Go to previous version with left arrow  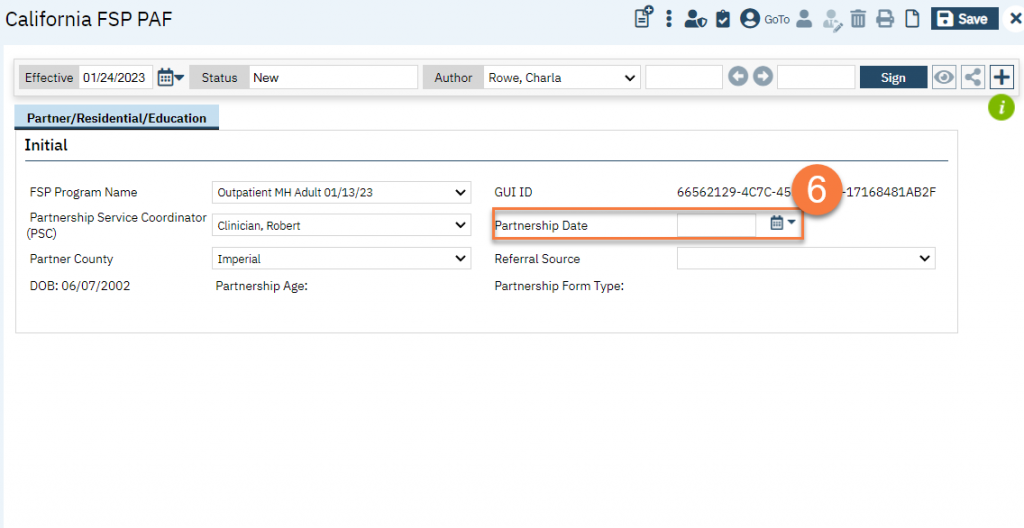(x=738, y=77)
